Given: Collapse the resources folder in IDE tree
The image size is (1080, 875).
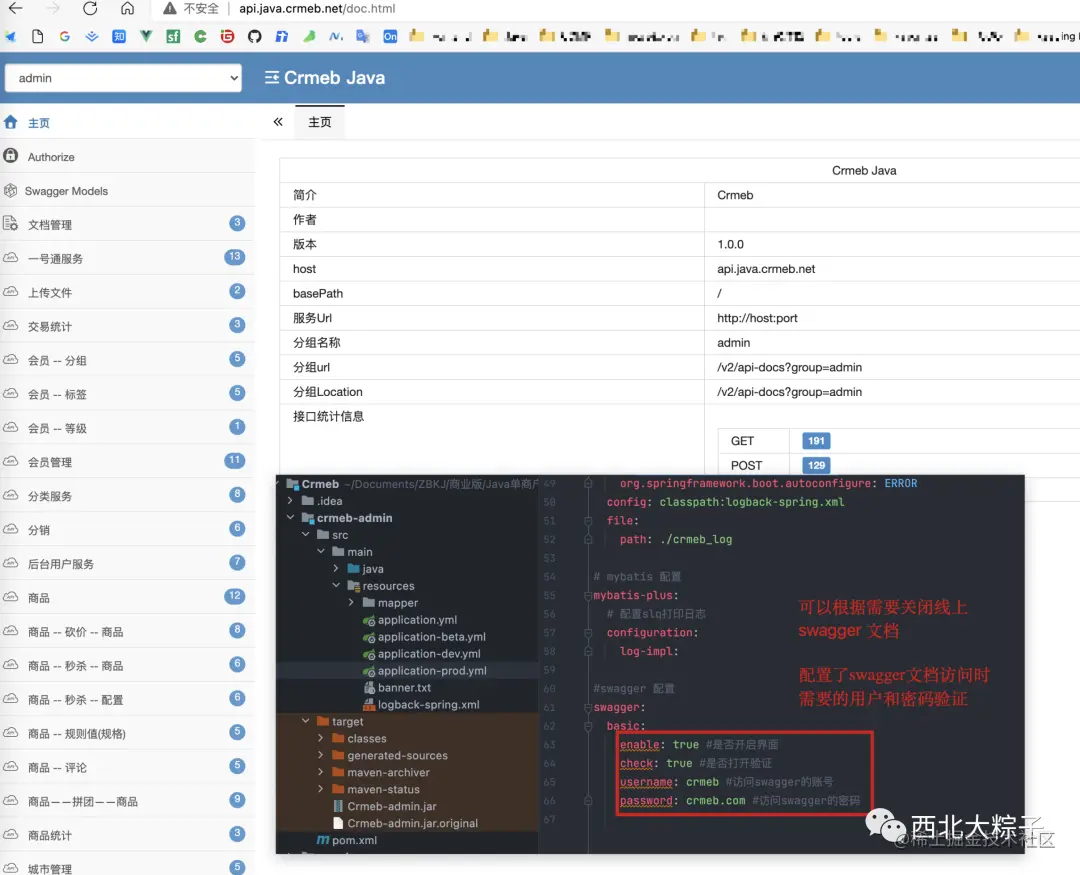Looking at the screenshot, I should click(336, 586).
